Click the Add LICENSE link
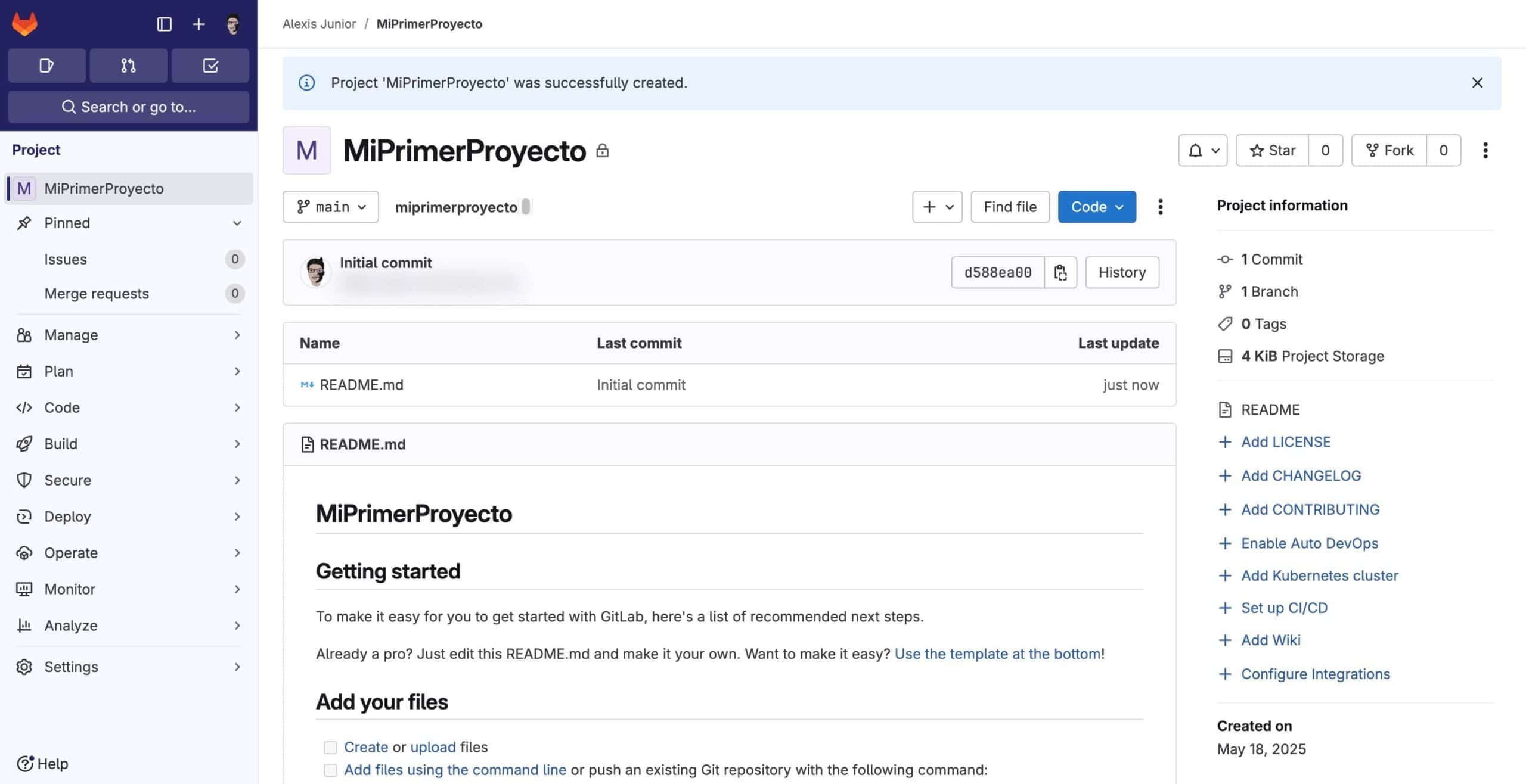 pos(1285,441)
